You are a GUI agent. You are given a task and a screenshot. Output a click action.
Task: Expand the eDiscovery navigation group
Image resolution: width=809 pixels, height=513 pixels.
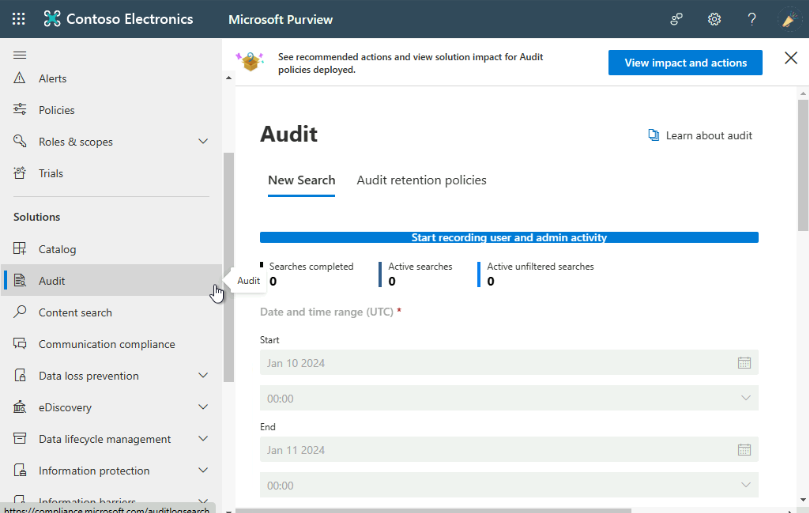(203, 408)
